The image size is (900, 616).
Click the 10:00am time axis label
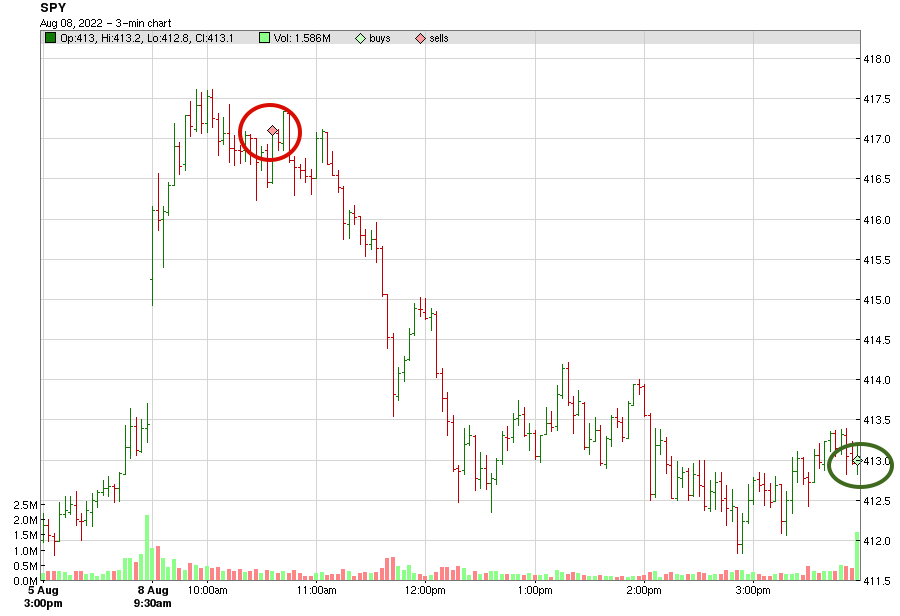tap(208, 590)
